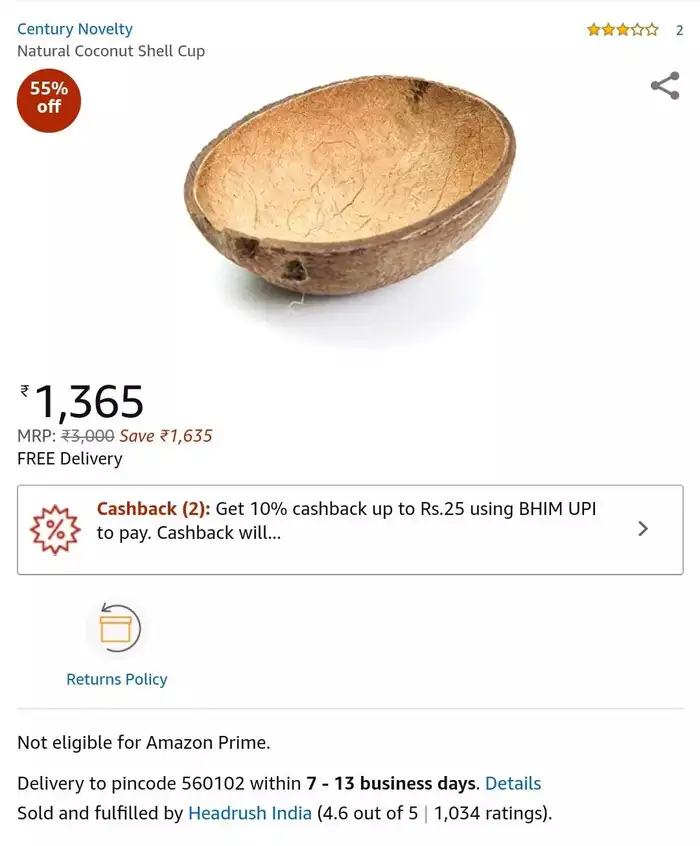Open the Century Novelty brand page
700x846 pixels.
74,28
